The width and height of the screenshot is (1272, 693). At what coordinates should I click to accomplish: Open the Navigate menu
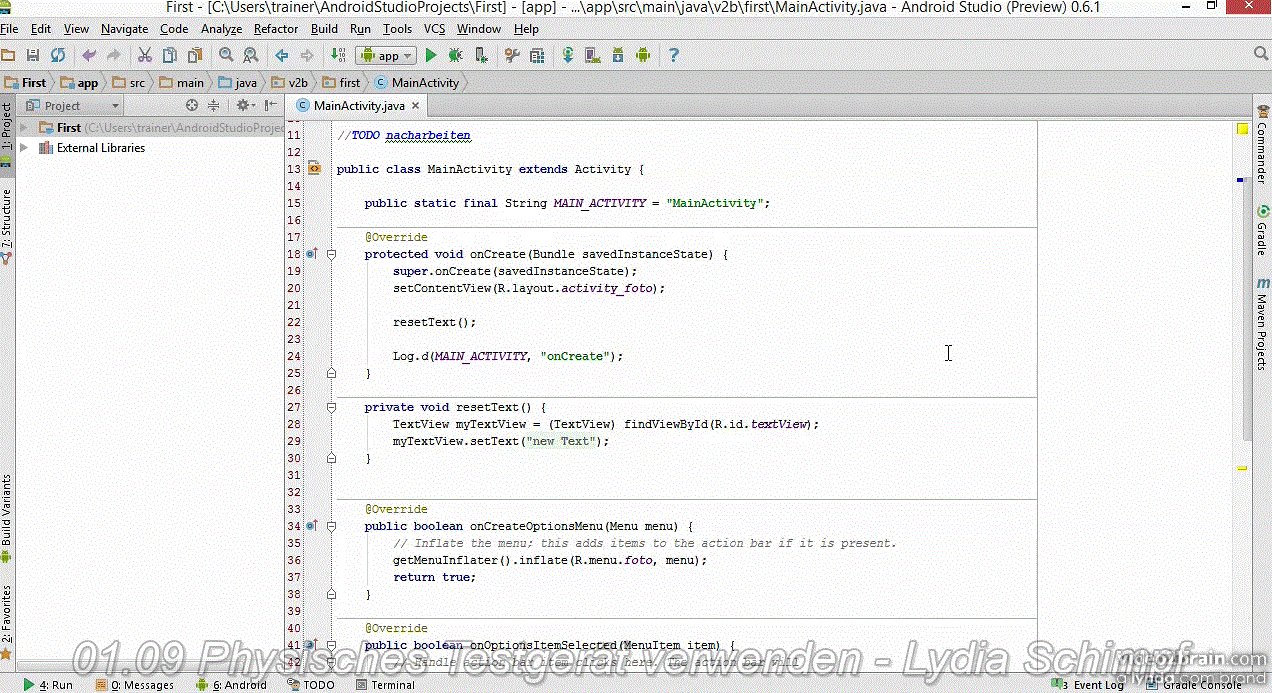pos(125,29)
